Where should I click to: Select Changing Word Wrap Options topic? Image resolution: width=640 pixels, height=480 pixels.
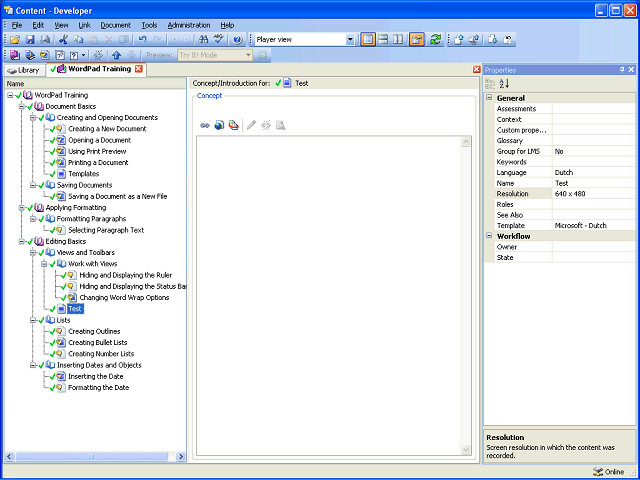tap(124, 298)
